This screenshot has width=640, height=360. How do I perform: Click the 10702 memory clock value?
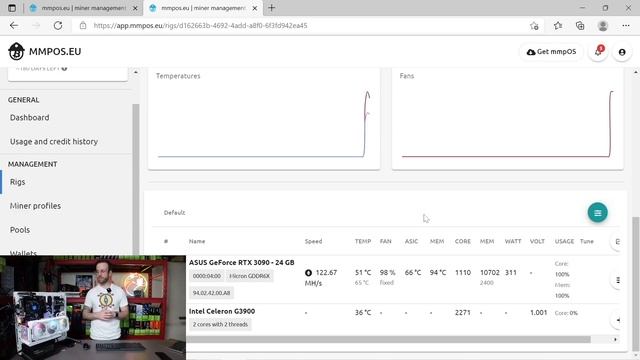coord(489,273)
